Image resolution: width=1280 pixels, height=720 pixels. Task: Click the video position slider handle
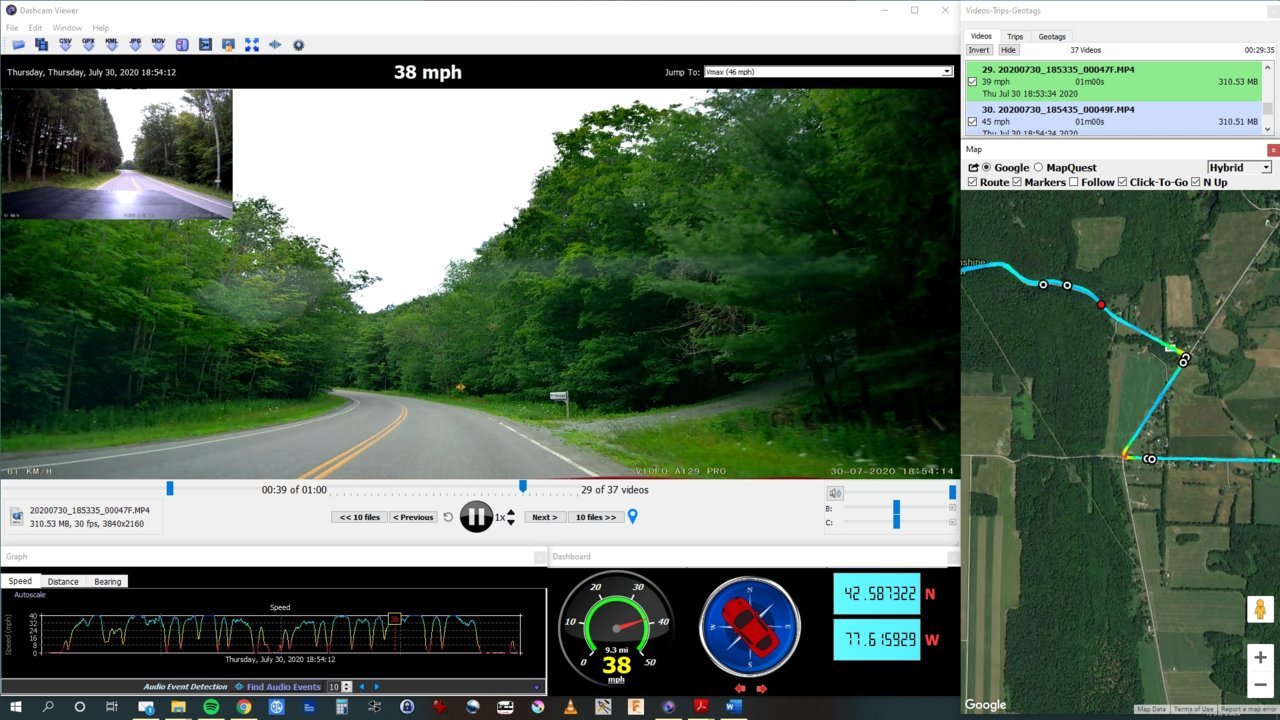[170, 488]
